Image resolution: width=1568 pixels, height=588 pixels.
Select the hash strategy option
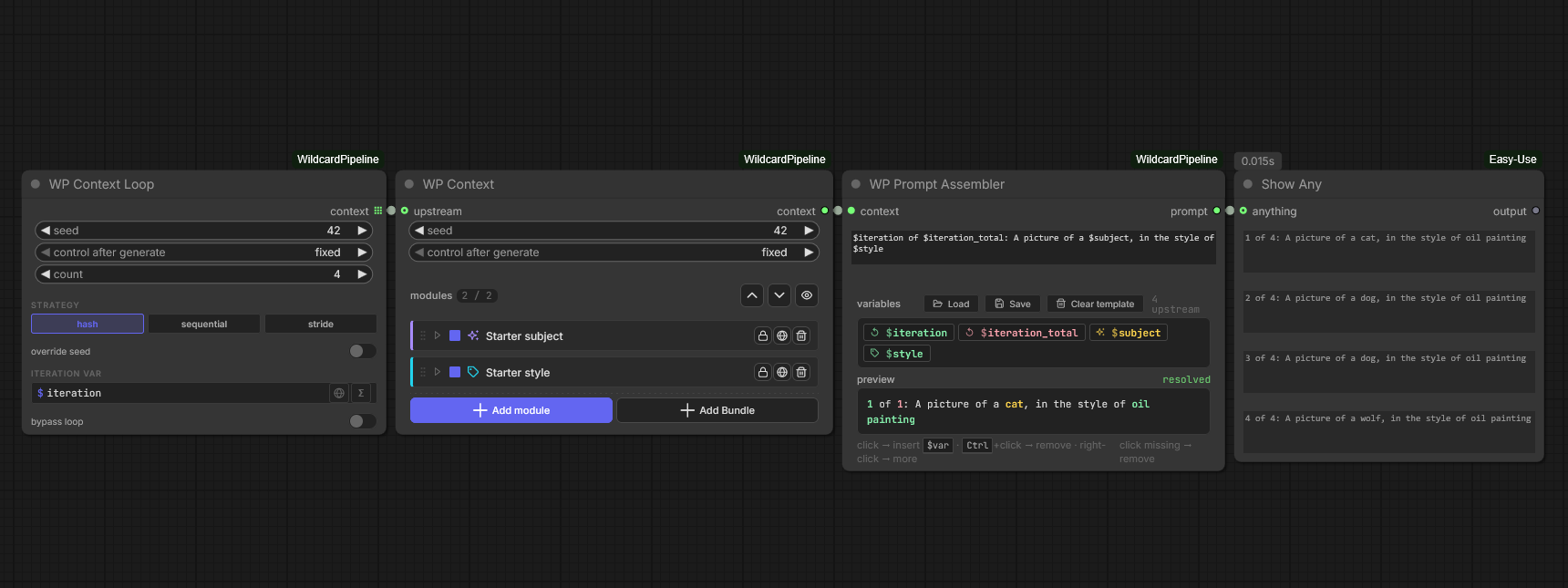[88, 324]
